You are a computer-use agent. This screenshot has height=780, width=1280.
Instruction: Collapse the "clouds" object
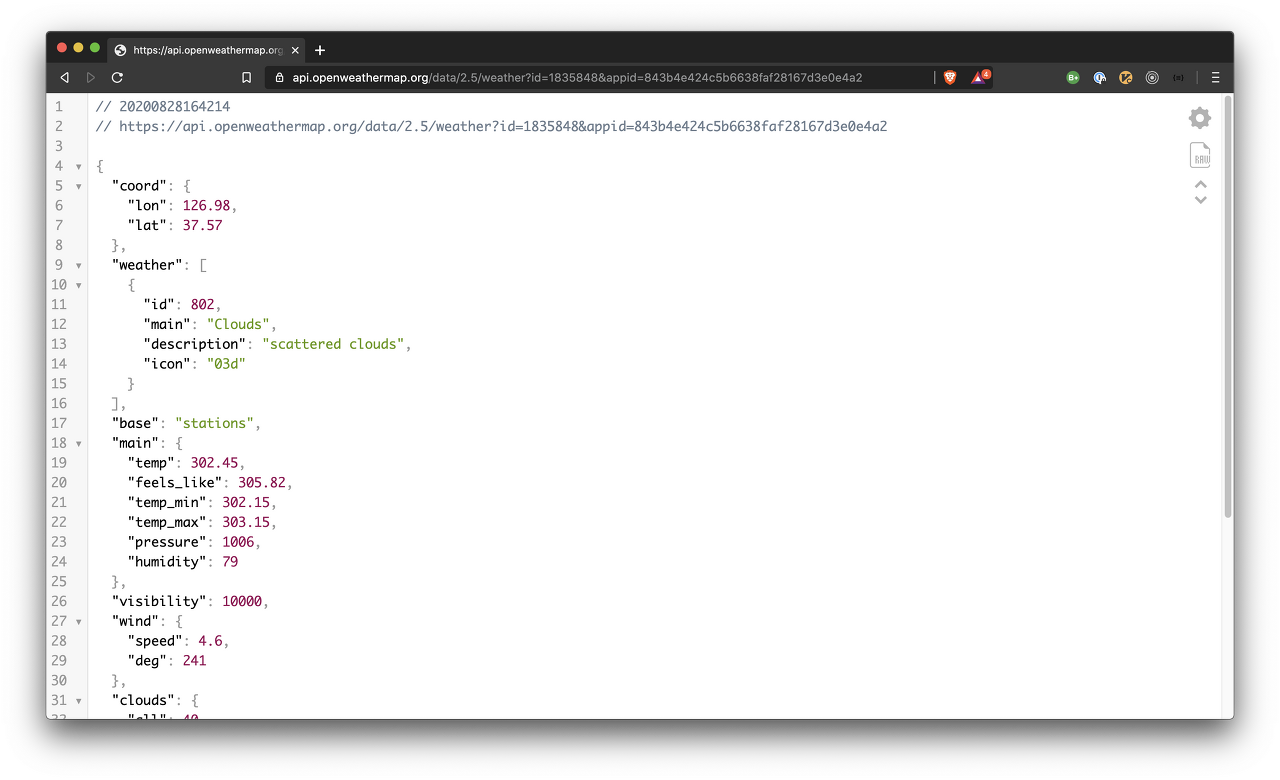coord(78,701)
